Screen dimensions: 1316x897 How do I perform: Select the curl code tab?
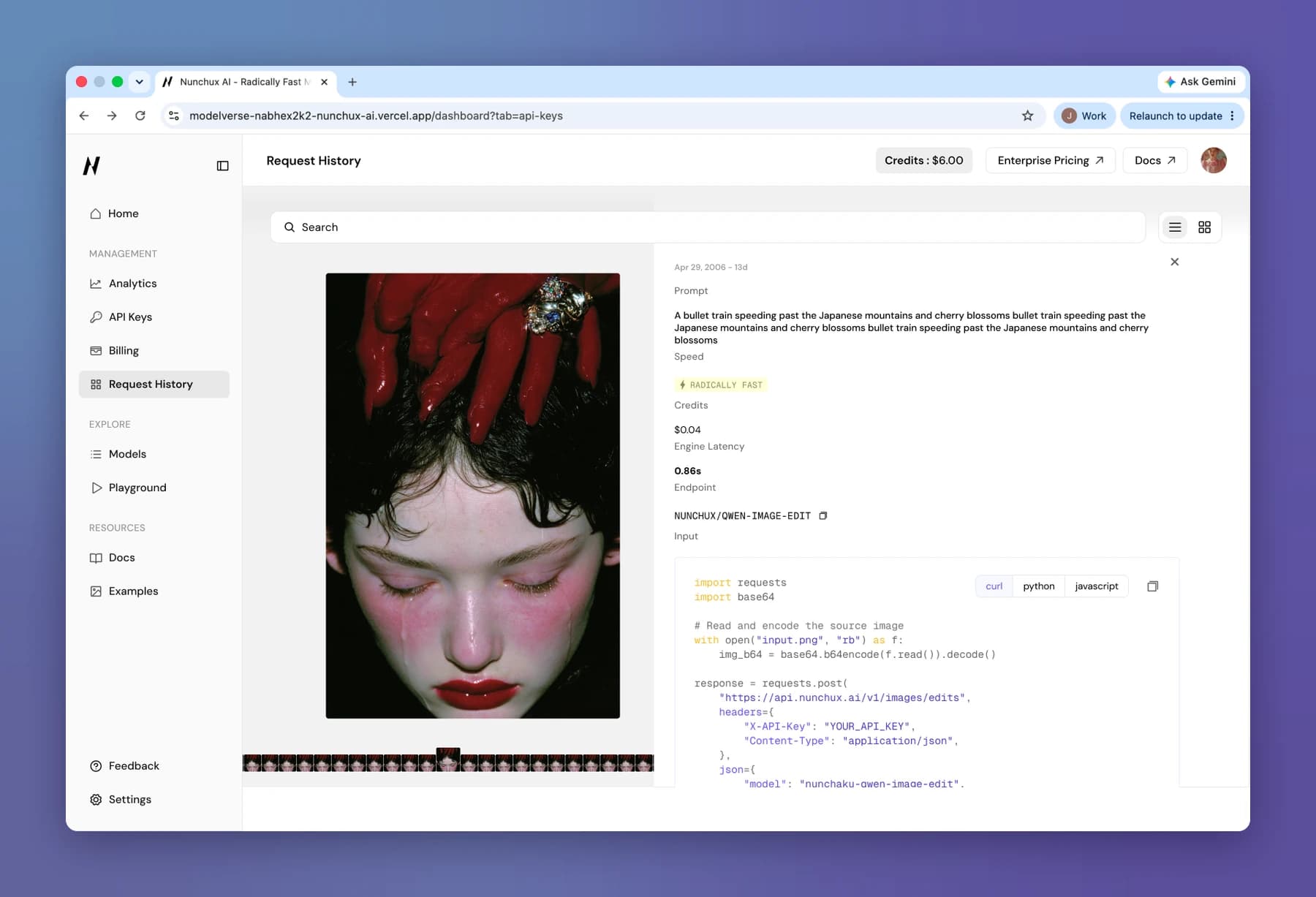click(x=994, y=586)
